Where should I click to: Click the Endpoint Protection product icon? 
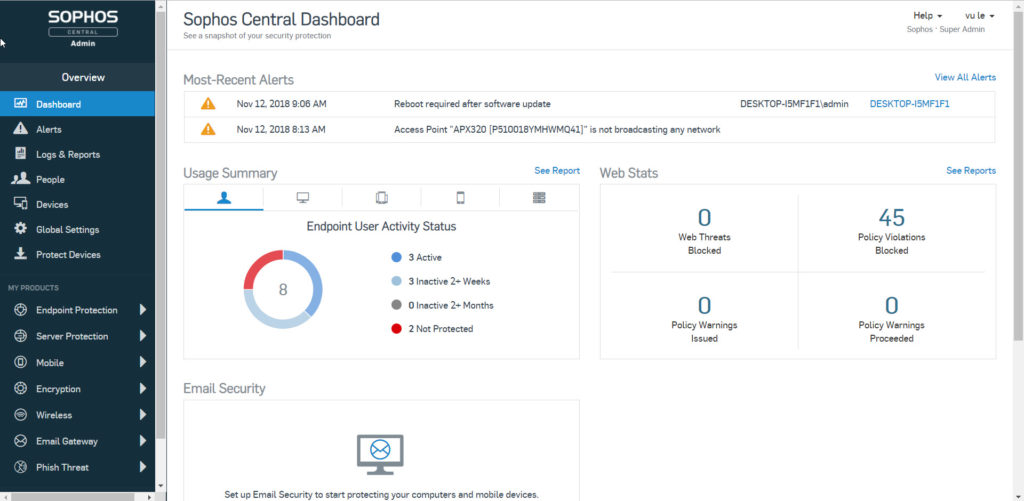[20, 310]
